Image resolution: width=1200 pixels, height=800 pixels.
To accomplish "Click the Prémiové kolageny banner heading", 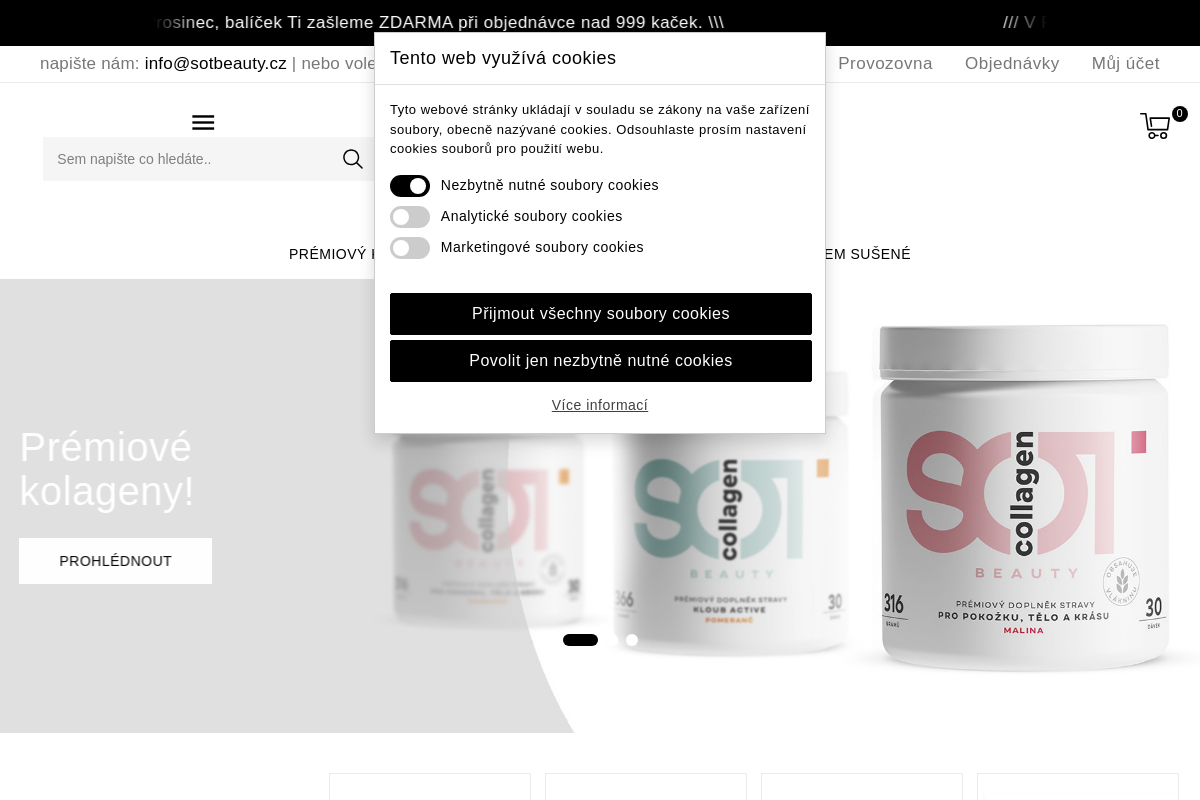I will point(107,469).
